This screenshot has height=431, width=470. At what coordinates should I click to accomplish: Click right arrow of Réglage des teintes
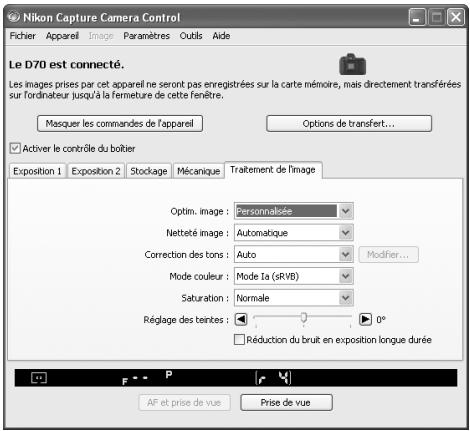365,319
